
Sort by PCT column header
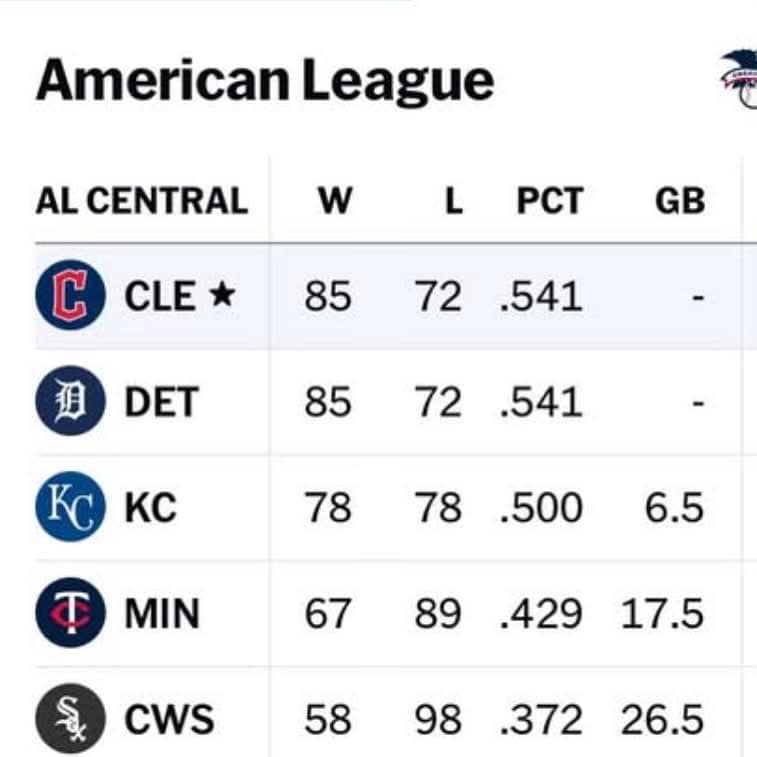549,201
